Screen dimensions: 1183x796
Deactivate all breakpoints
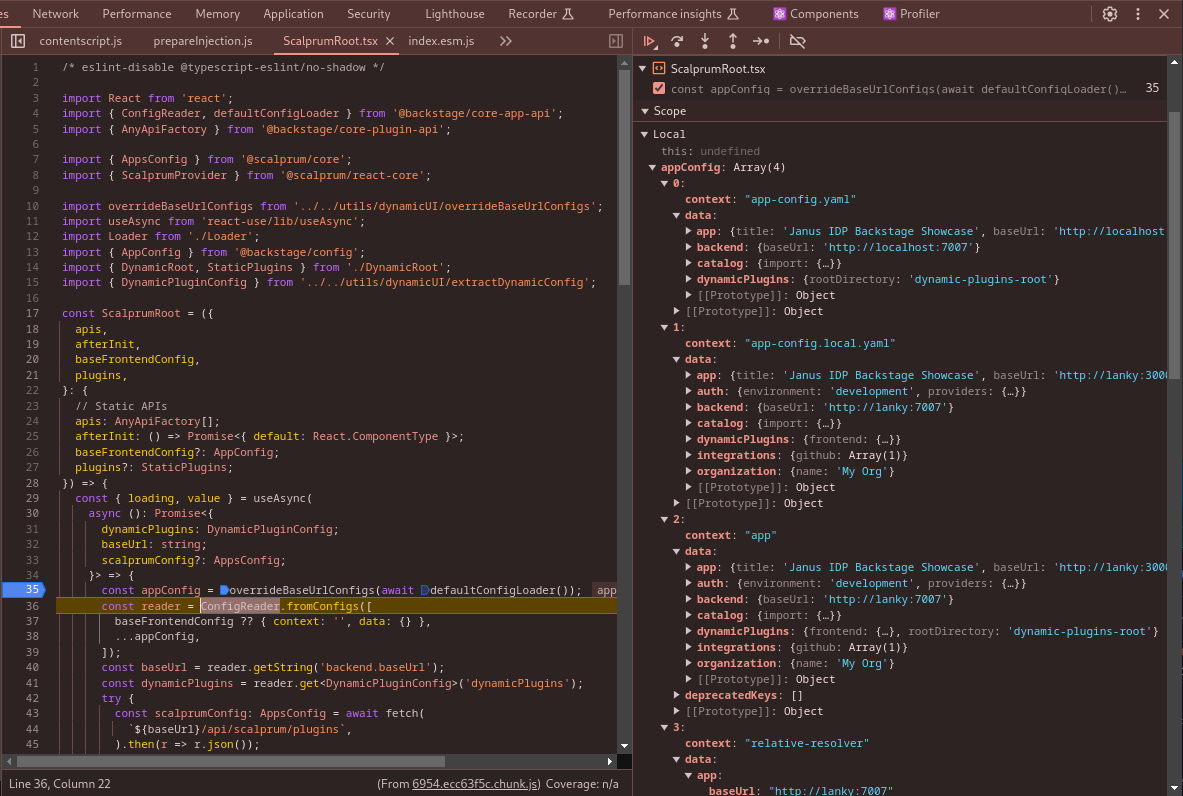click(x=797, y=41)
